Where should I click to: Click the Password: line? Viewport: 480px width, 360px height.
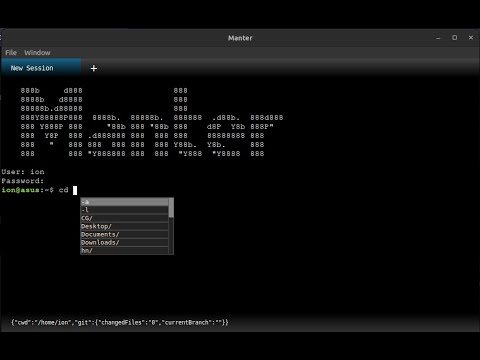click(x=23, y=181)
